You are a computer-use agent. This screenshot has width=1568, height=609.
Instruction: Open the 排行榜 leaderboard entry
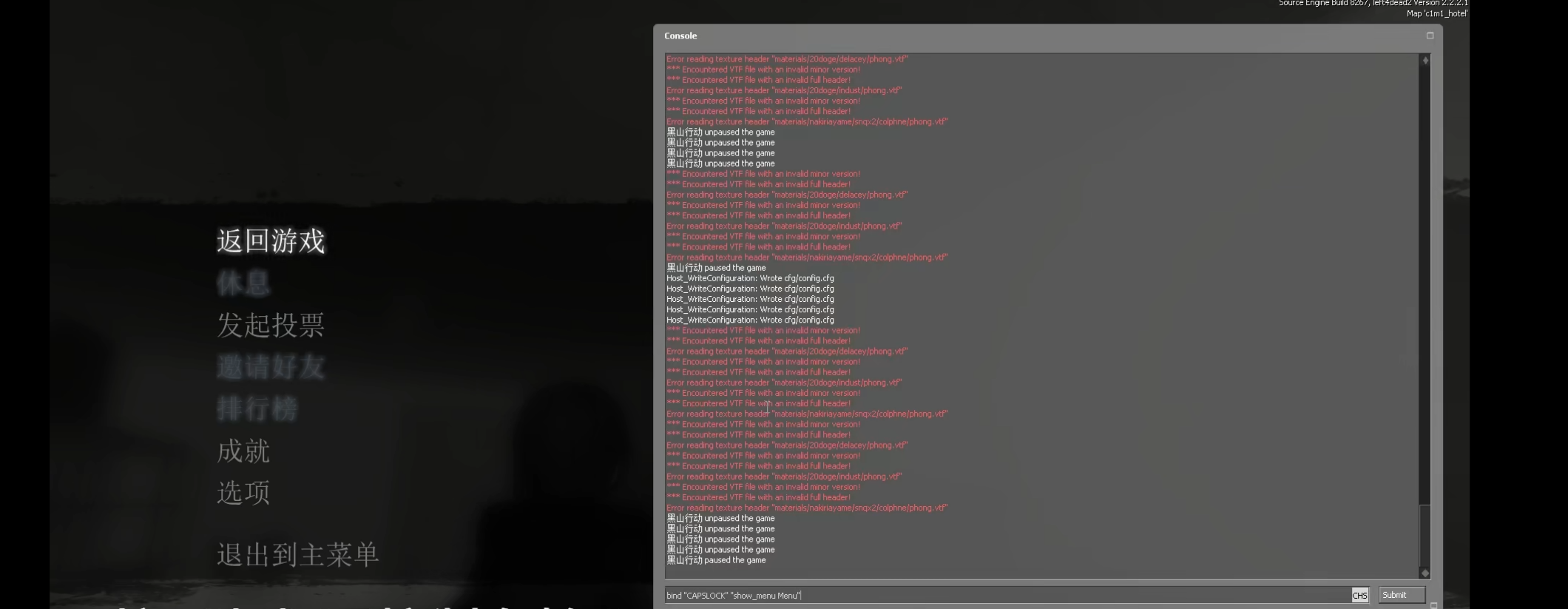click(257, 408)
